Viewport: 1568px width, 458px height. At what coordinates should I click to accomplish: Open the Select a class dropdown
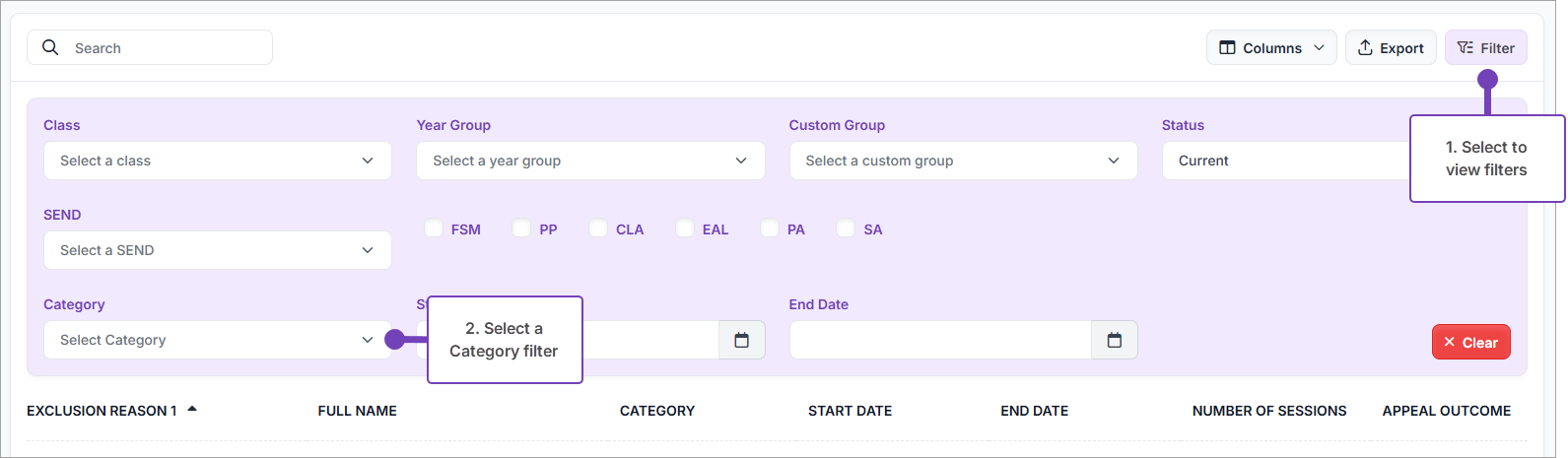217,161
